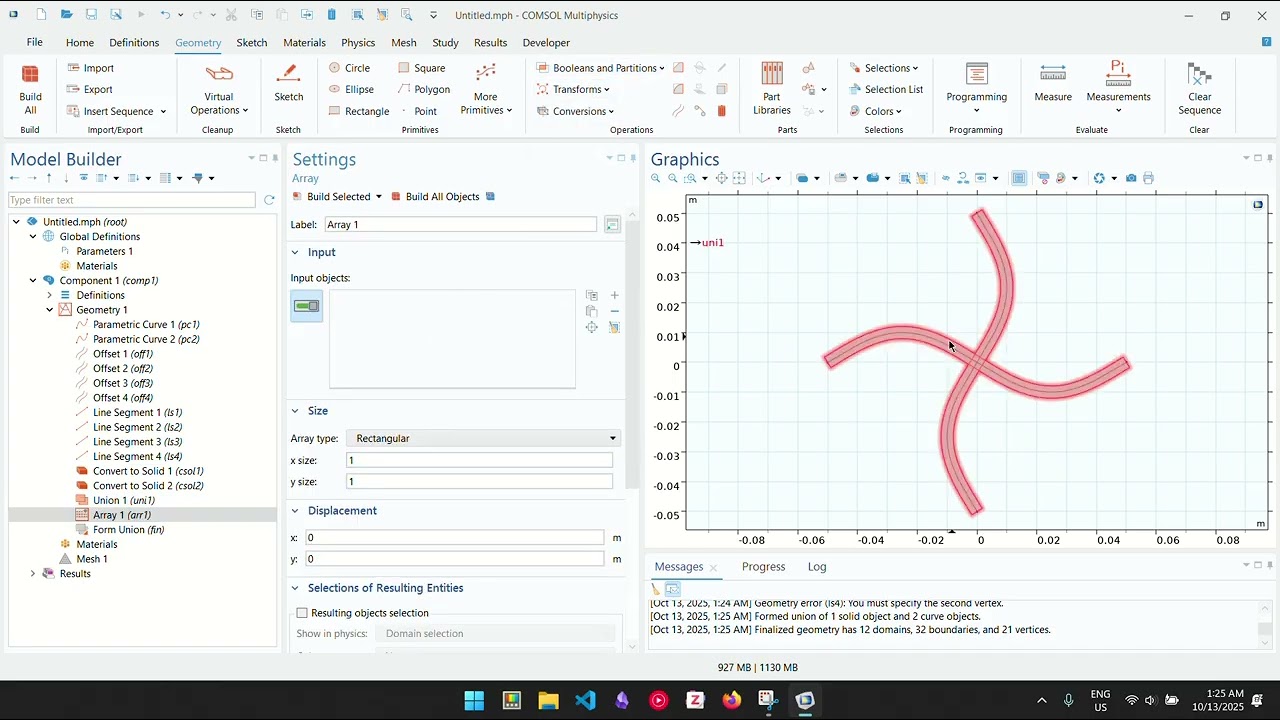Click the Export button
The height and width of the screenshot is (720, 1280).
tap(89, 89)
